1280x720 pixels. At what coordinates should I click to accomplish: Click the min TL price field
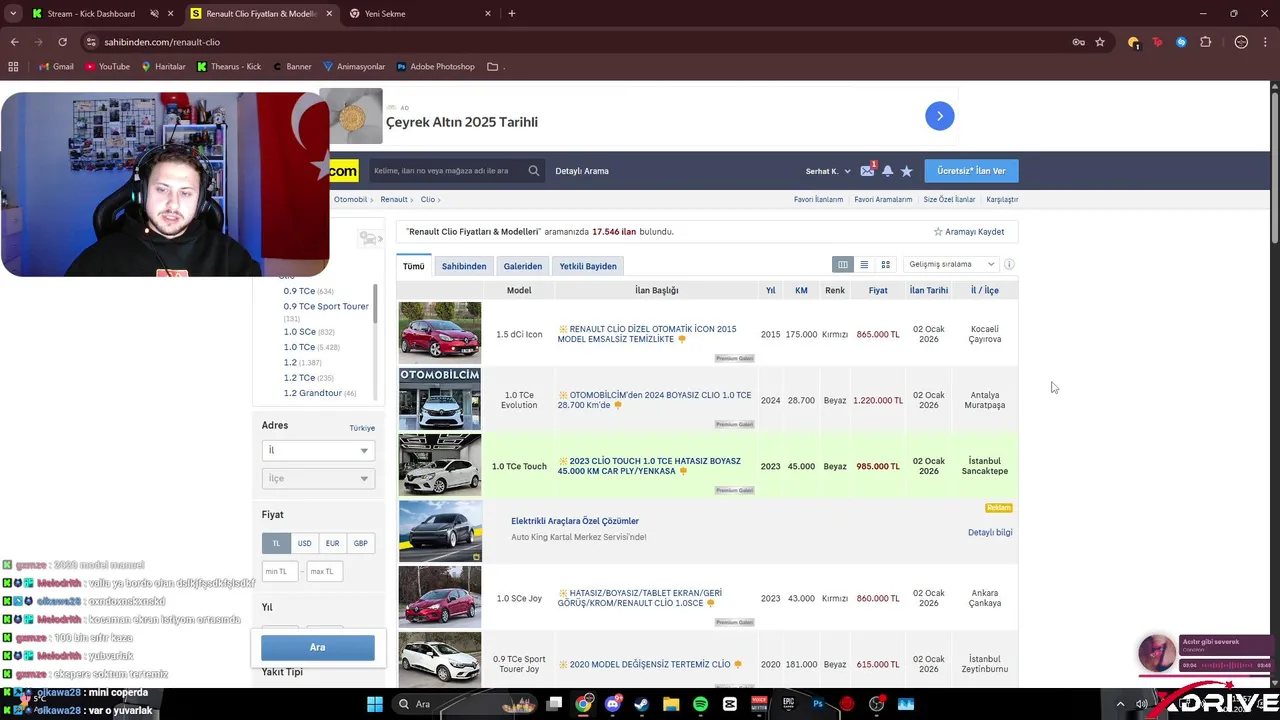(x=280, y=571)
